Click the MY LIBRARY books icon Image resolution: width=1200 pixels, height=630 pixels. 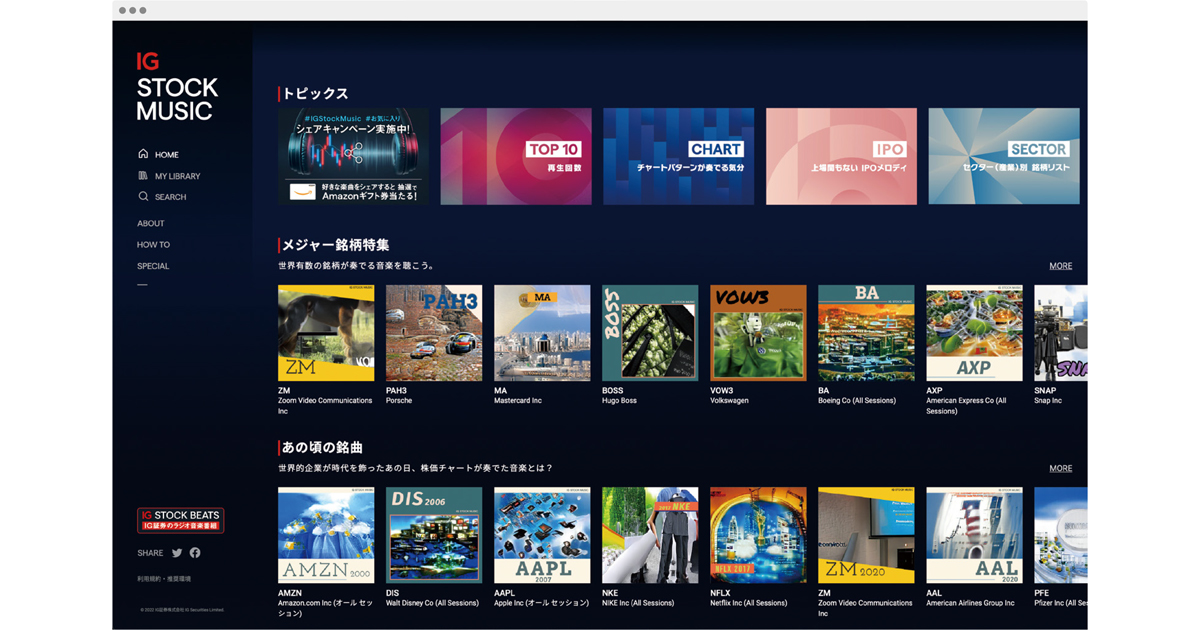[x=143, y=176]
